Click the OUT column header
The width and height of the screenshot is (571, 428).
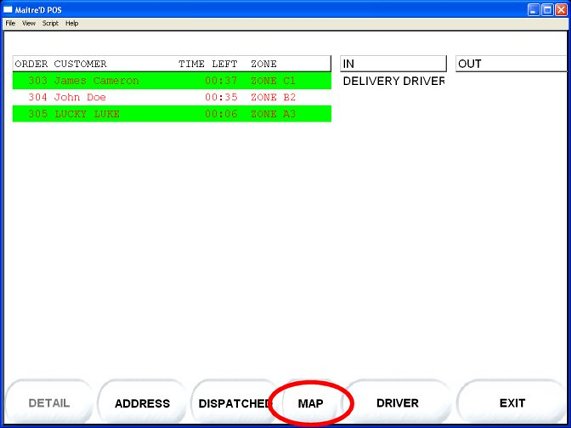coord(511,64)
